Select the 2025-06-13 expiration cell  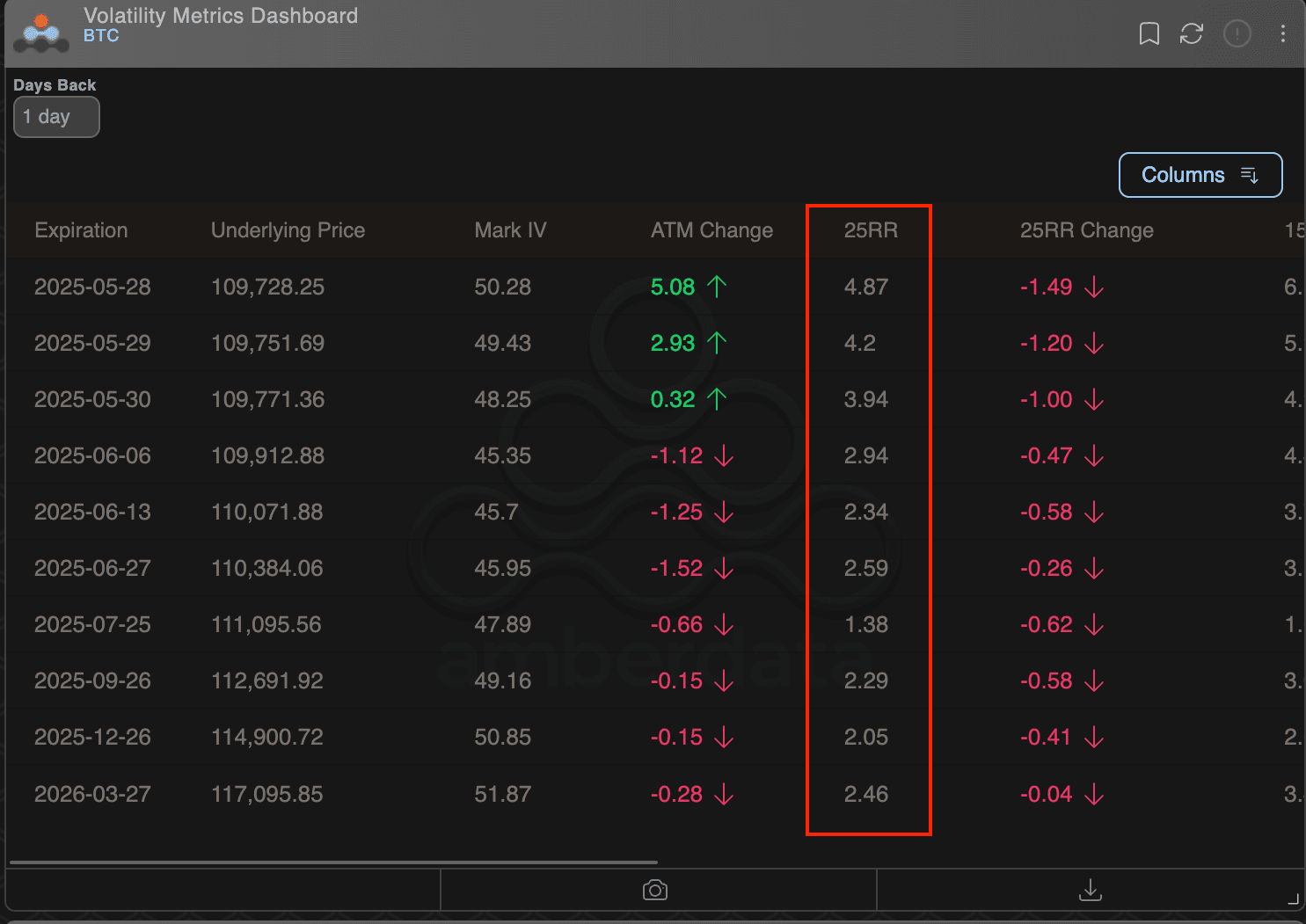[92, 512]
